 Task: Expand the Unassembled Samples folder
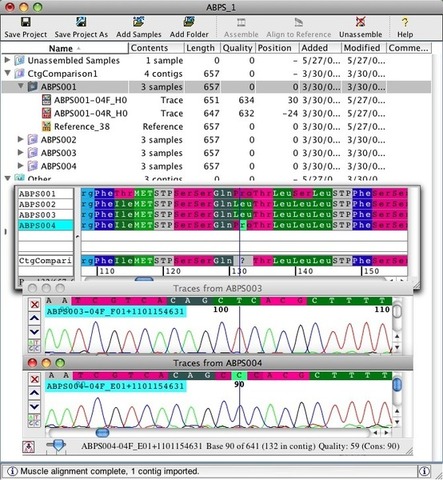pyautogui.click(x=7, y=60)
